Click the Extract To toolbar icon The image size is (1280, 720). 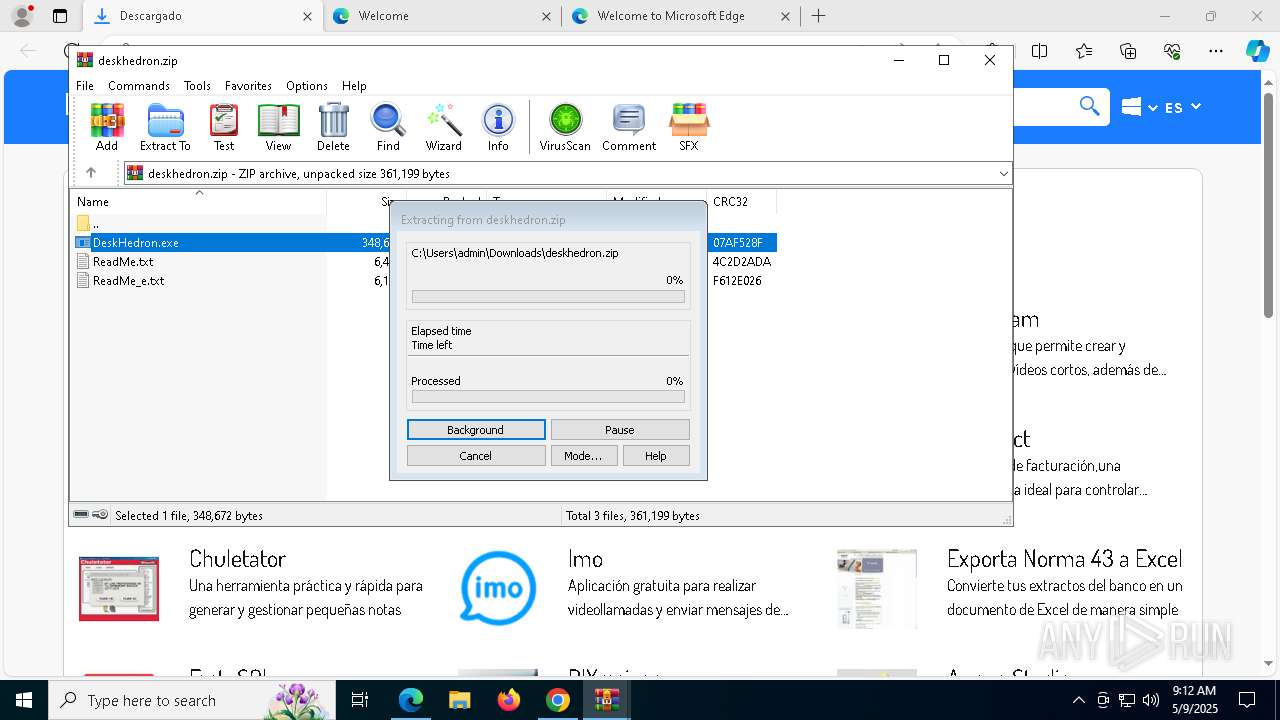coord(165,127)
